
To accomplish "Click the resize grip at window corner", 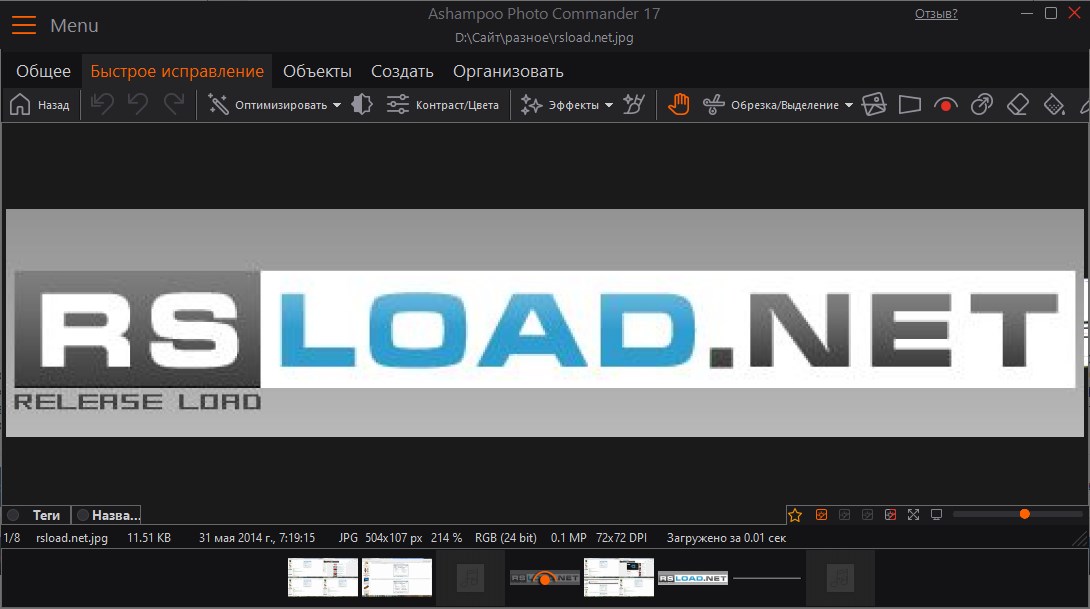I will pyautogui.click(x=1080, y=539).
